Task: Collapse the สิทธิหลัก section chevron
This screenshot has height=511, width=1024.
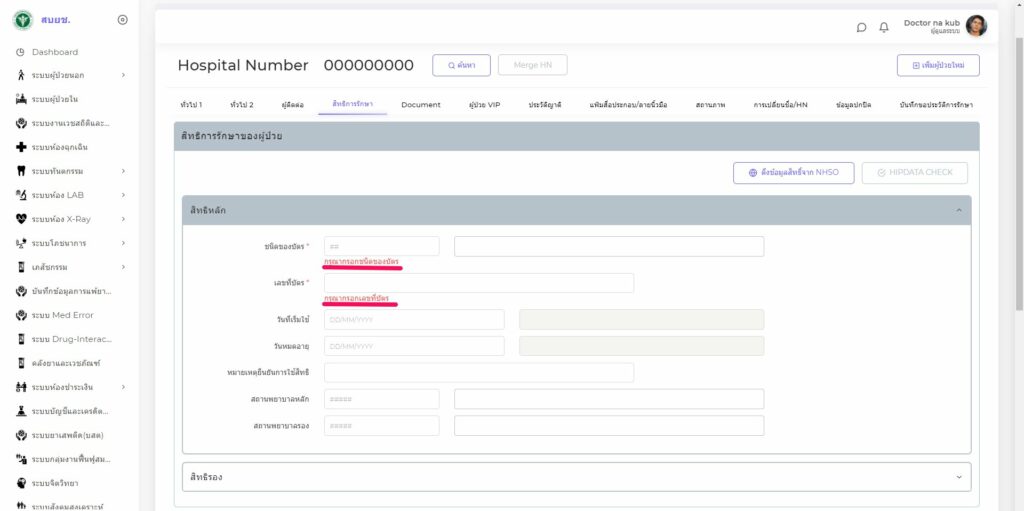Action: (959, 211)
